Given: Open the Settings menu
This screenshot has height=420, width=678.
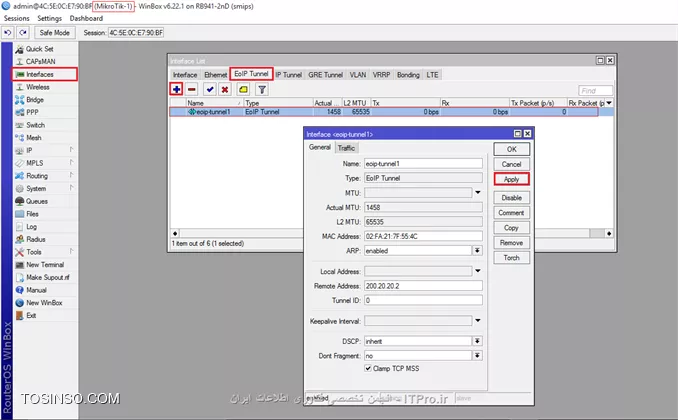Looking at the screenshot, I should (x=50, y=18).
